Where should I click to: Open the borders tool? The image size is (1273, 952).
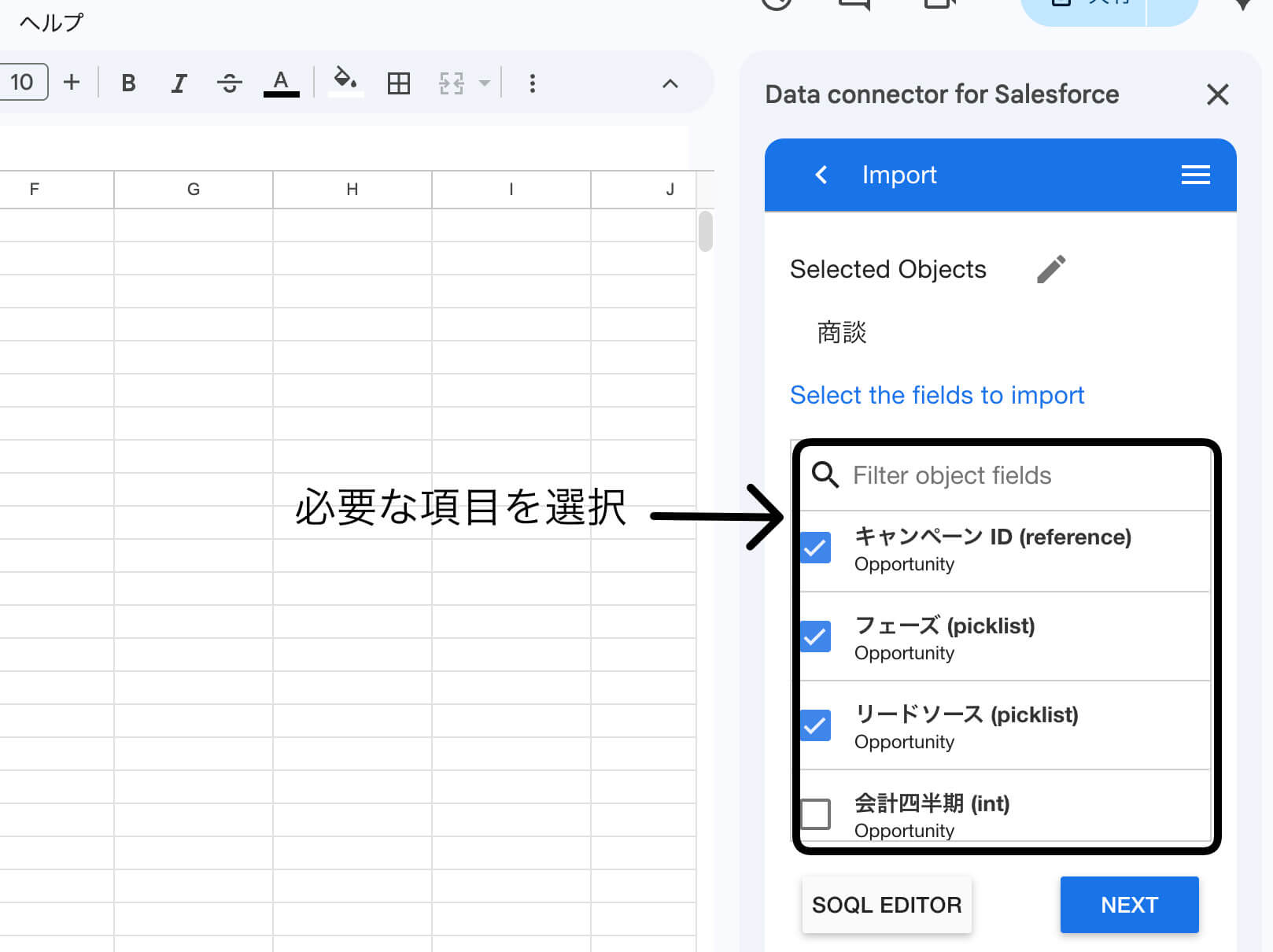coord(399,82)
